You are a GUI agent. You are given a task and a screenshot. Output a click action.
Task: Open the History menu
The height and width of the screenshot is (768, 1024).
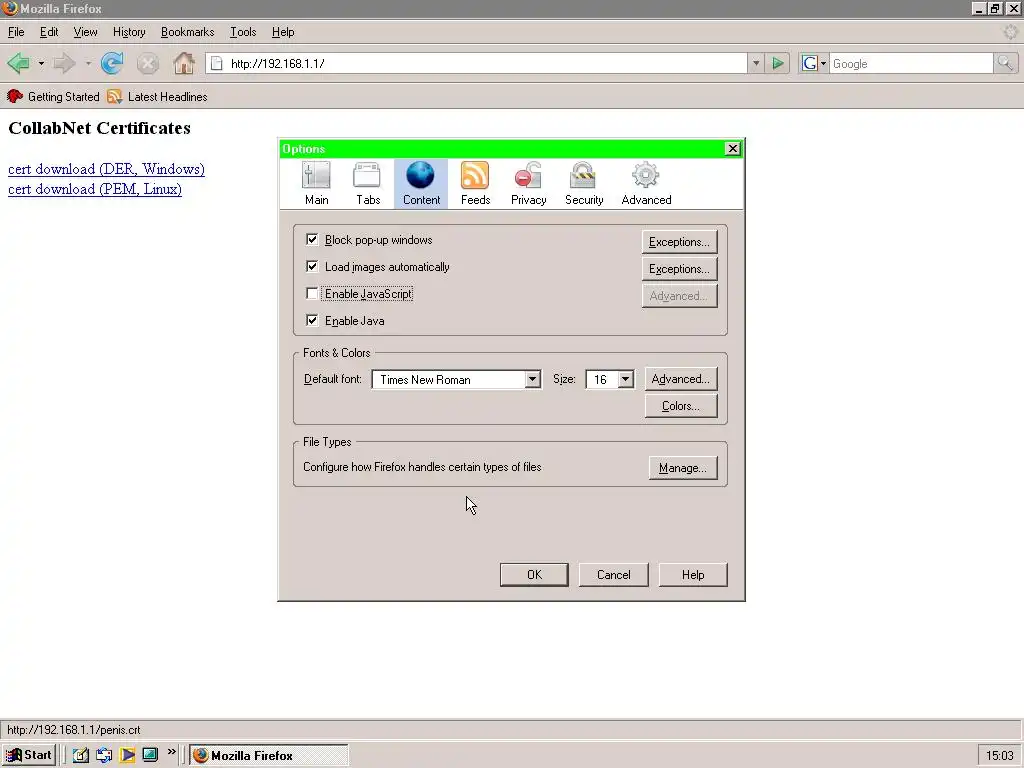129,32
